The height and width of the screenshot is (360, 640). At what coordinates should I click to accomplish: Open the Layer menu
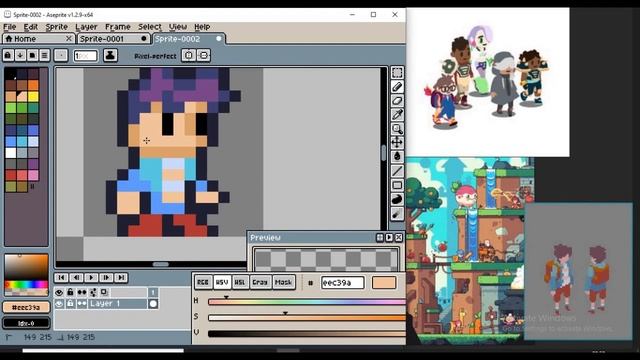coord(86,27)
